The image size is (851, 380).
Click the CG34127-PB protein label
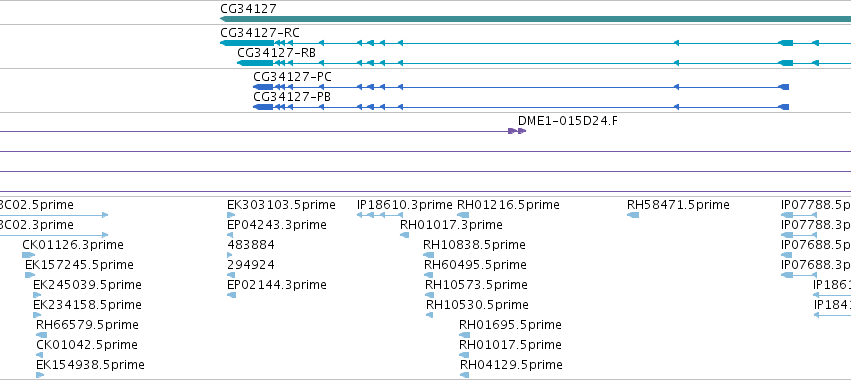tap(292, 97)
